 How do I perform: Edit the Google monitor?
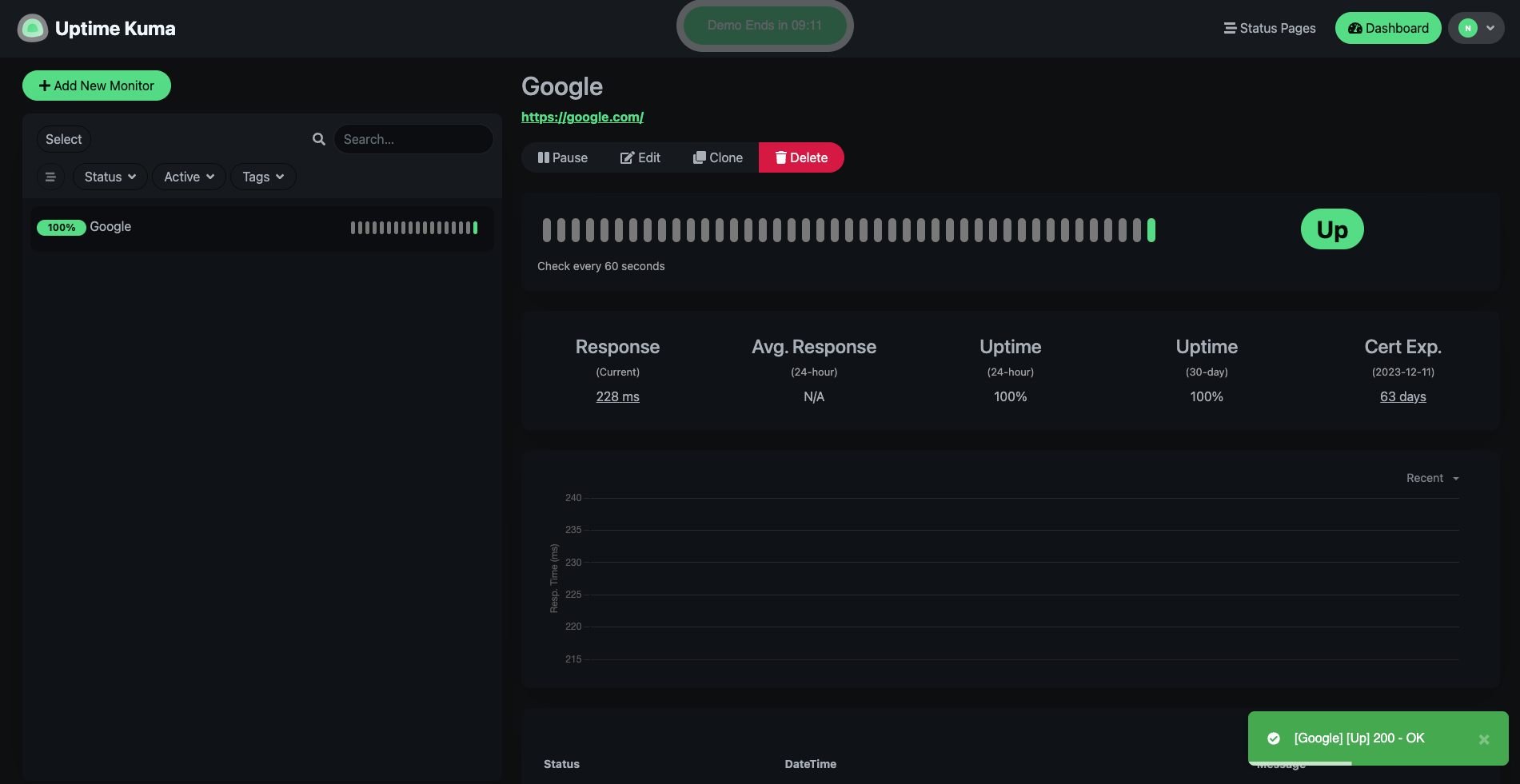[x=640, y=157]
